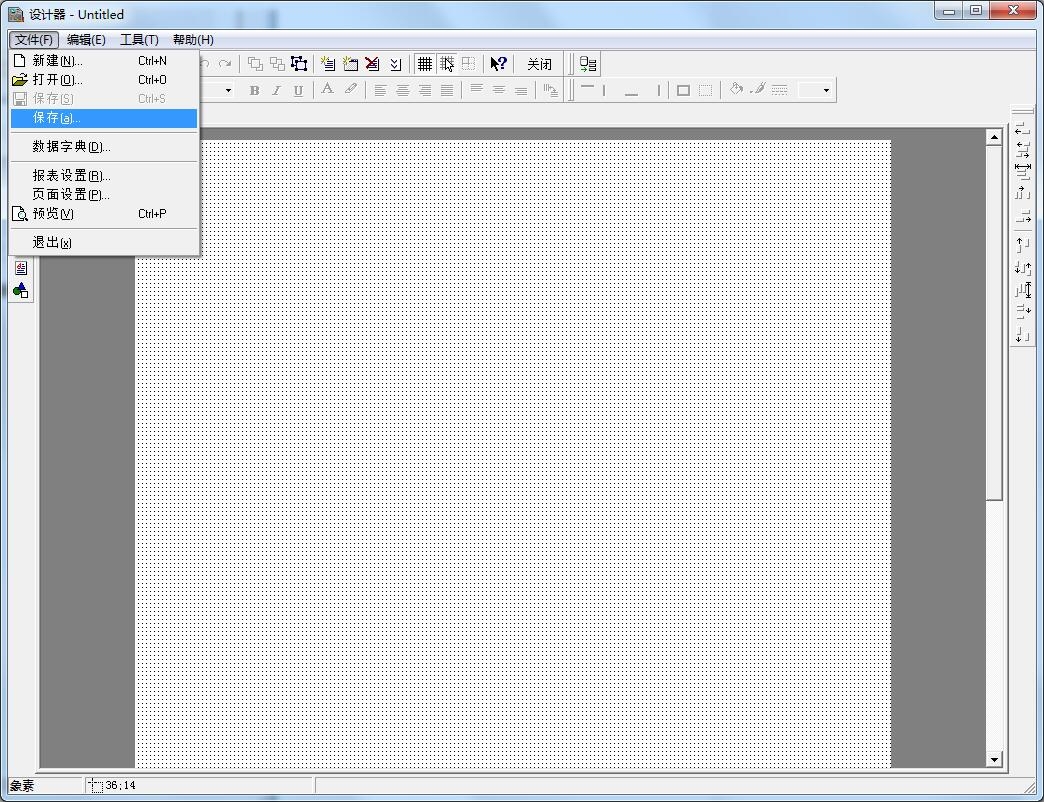Click the align bottom edges icon

tap(1022, 335)
